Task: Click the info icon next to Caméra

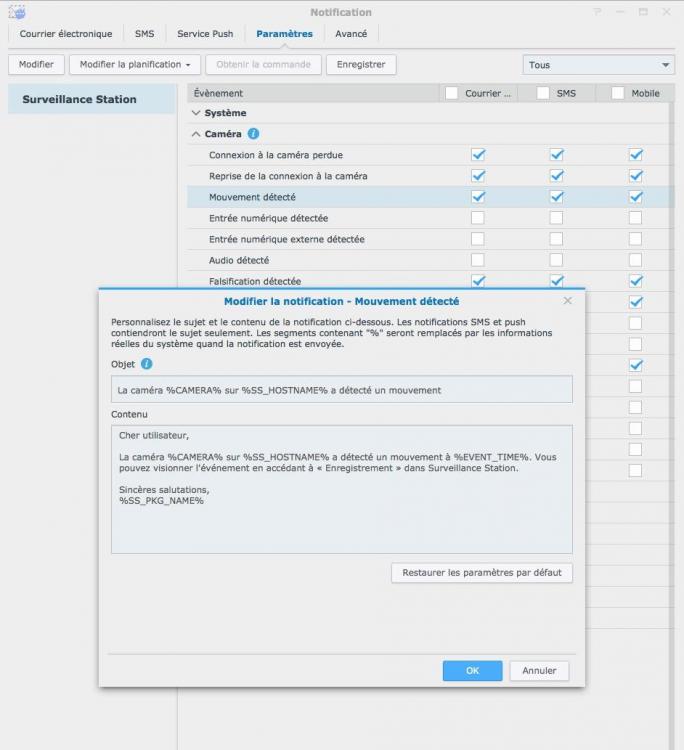Action: tap(254, 134)
